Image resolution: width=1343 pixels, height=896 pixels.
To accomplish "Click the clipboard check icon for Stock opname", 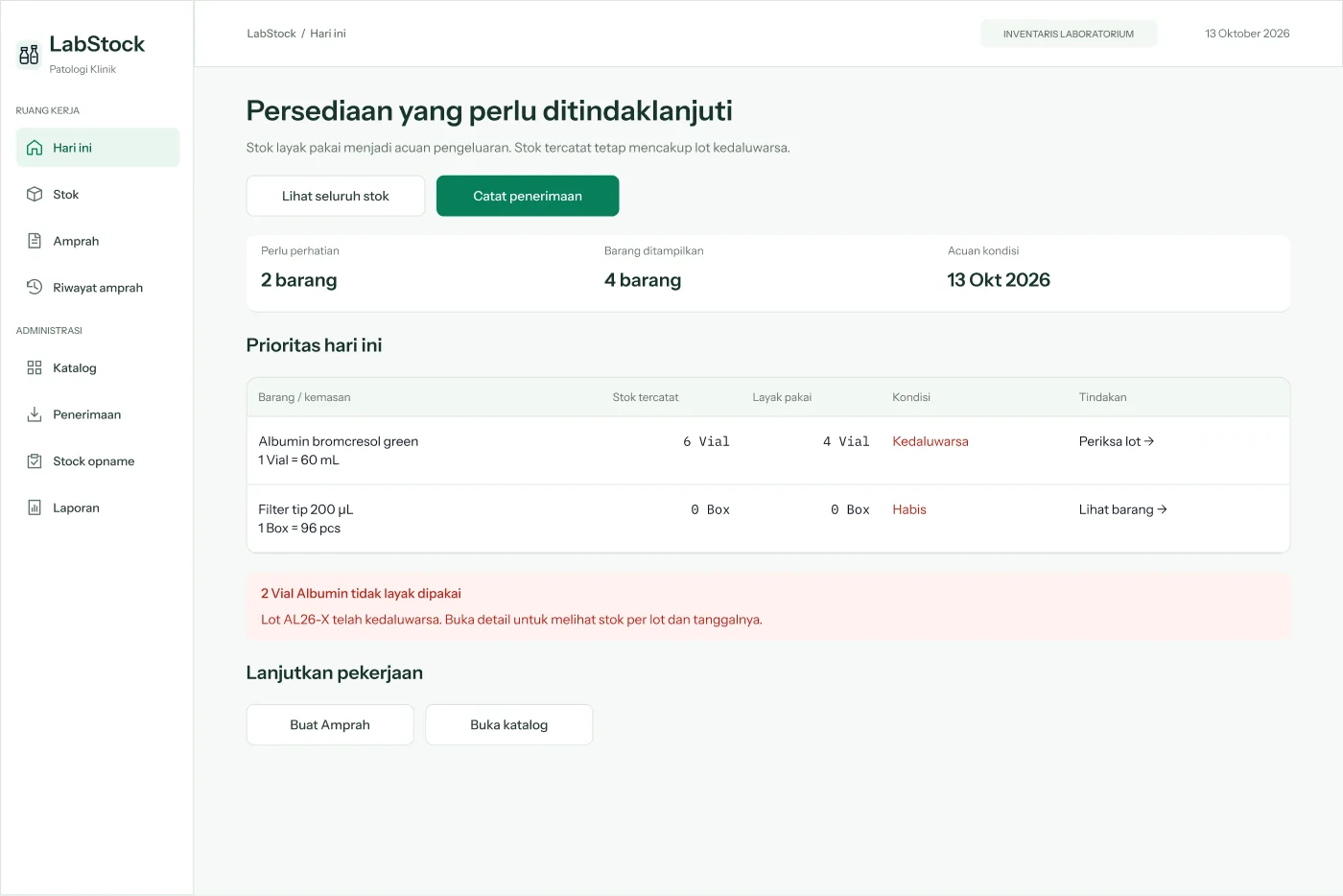I will [35, 461].
